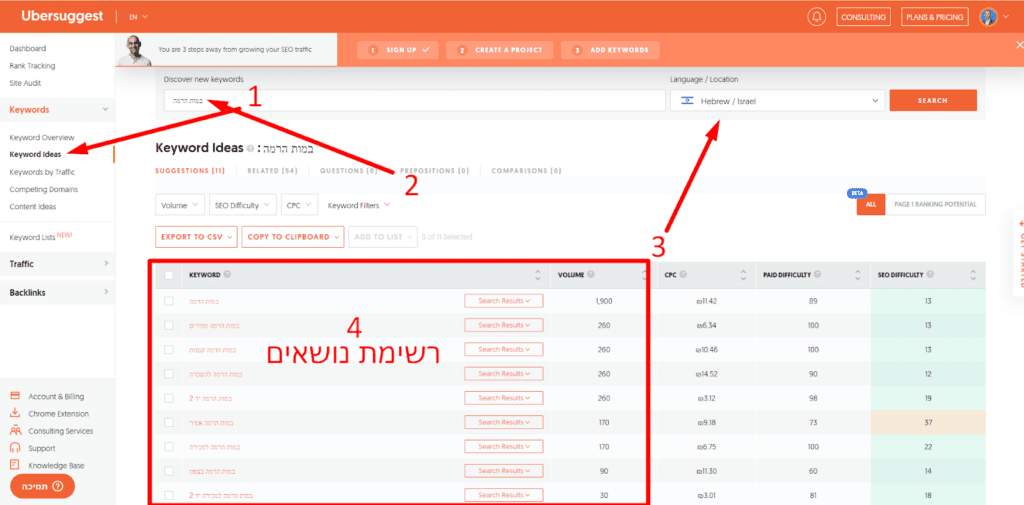The height and width of the screenshot is (505, 1024).
Task: Tick checkbox for the row with CPC 3.12
Action: pyautogui.click(x=168, y=397)
